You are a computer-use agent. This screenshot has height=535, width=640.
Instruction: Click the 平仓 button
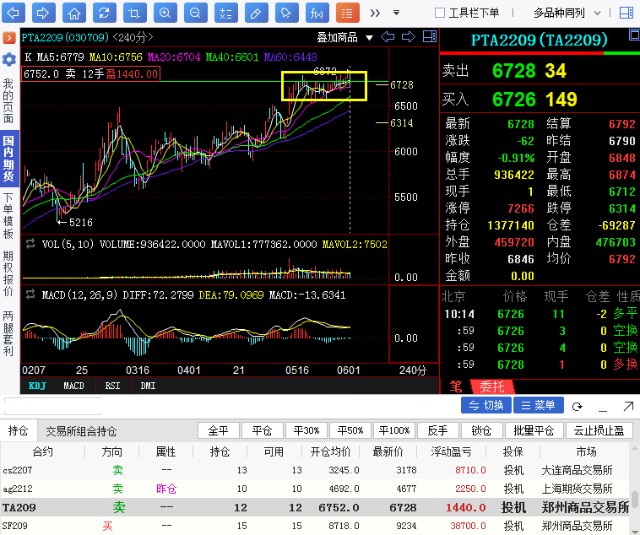pos(262,431)
